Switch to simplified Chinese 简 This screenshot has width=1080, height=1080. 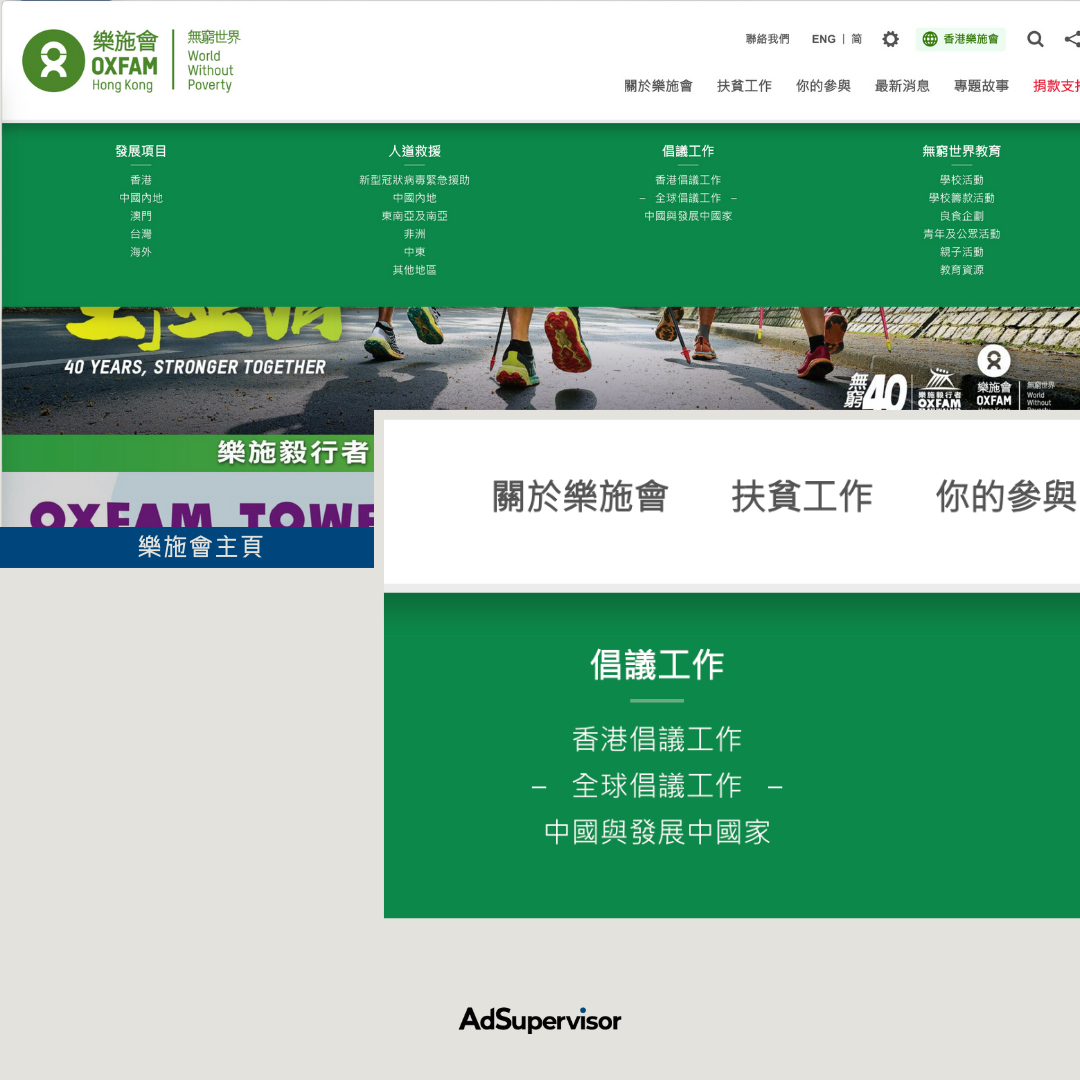click(856, 39)
